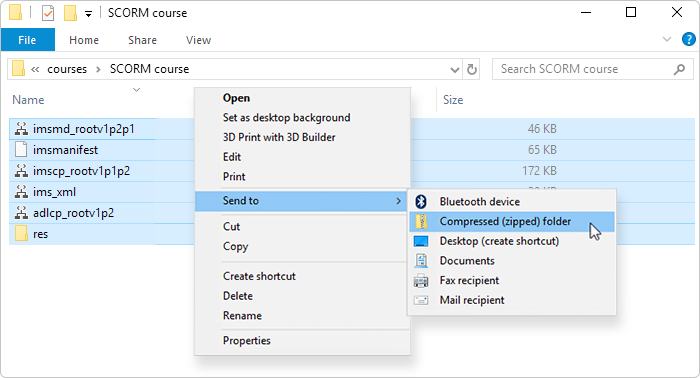
Task: Click the Fax machine icon in submenu
Action: [421, 281]
